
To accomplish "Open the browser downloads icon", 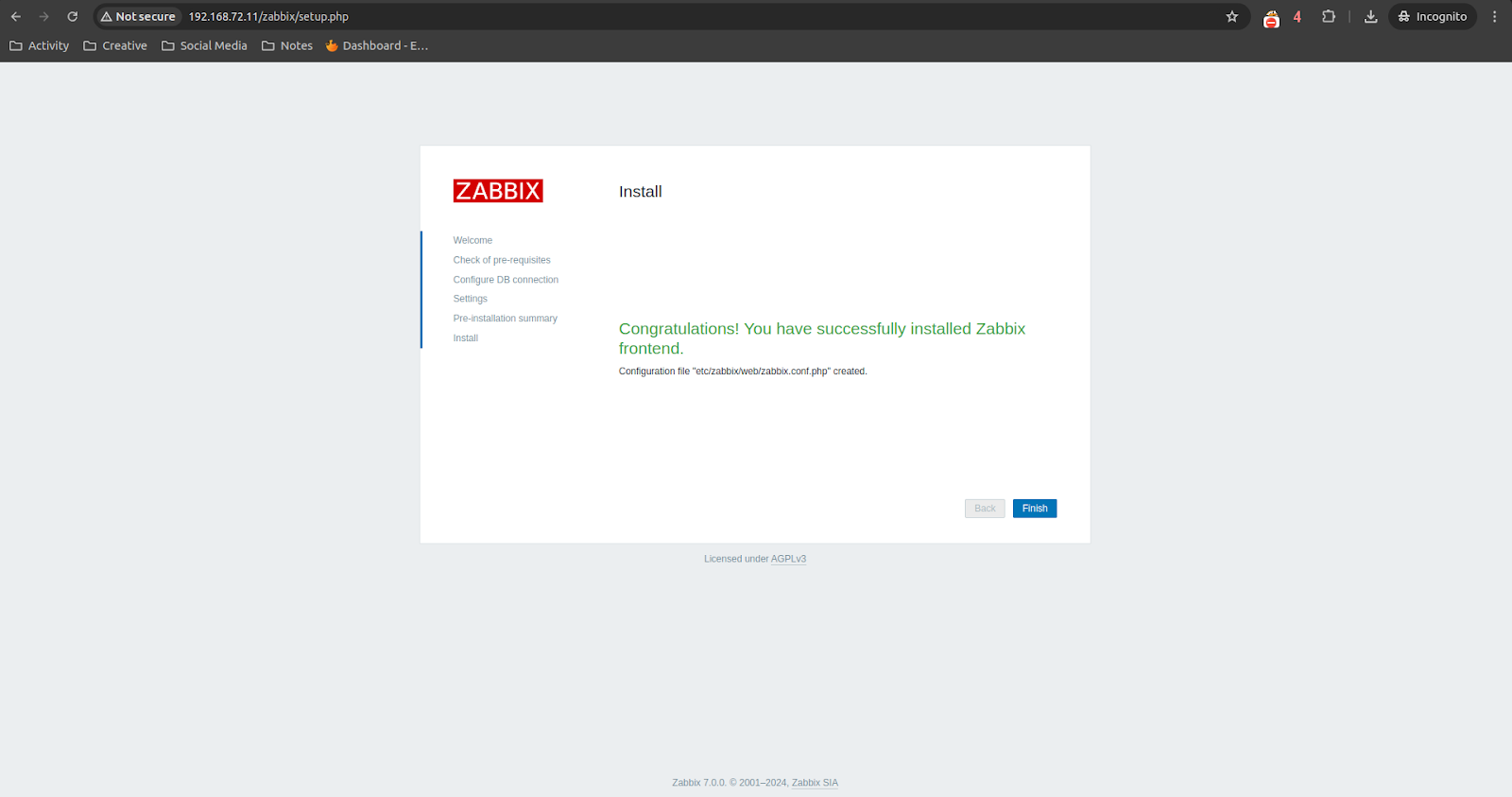I will tap(1371, 17).
